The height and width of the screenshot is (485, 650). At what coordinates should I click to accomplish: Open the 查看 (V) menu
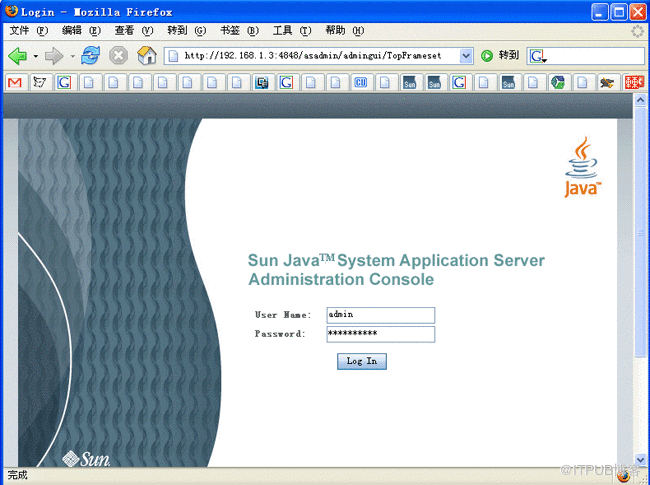click(134, 31)
